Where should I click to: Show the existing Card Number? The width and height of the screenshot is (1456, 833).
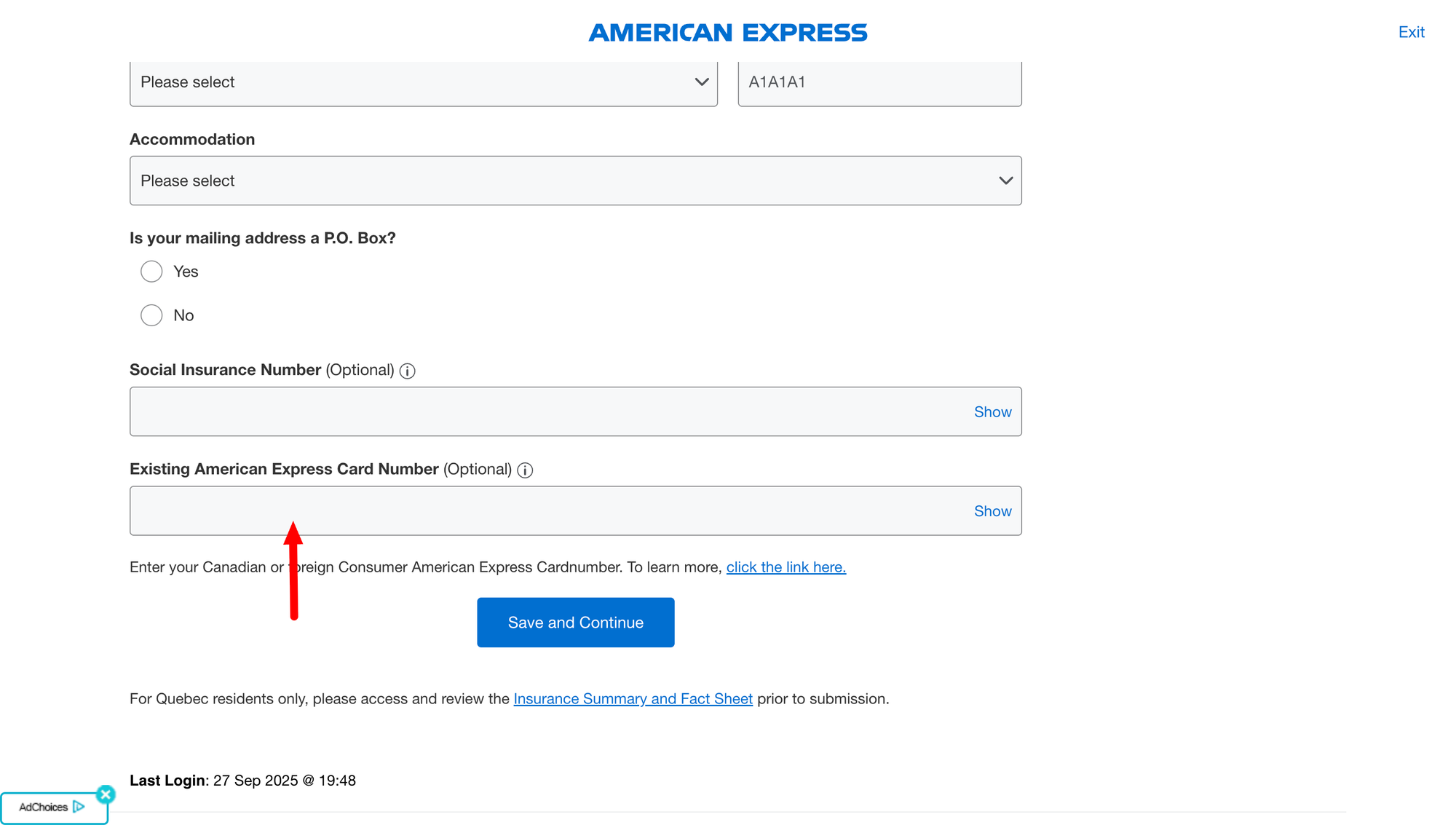coord(992,511)
